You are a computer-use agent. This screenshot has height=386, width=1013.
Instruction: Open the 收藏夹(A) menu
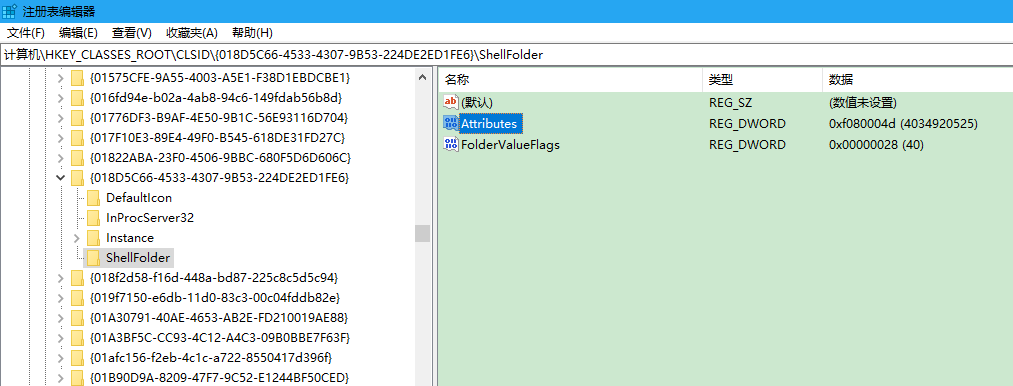click(191, 32)
